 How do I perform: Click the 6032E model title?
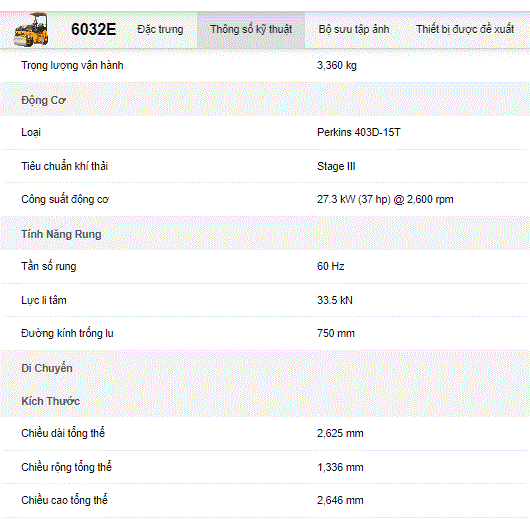94,29
